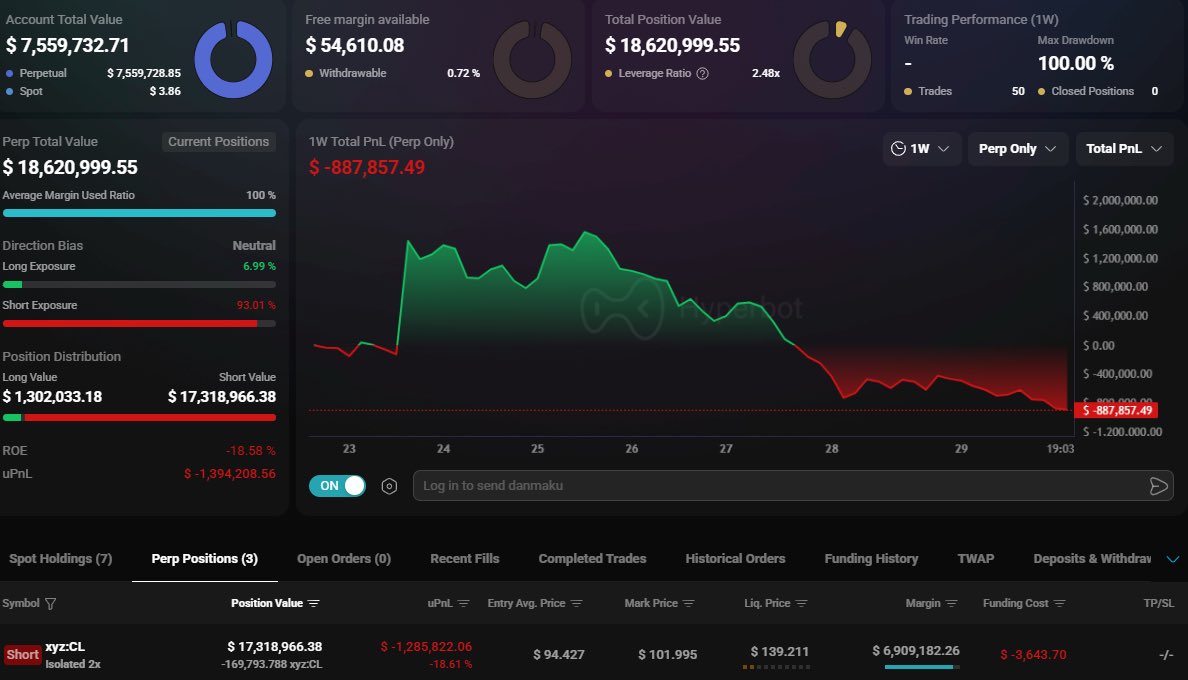Click the Long Value $ 1,302,033.18

pyautogui.click(x=52, y=397)
